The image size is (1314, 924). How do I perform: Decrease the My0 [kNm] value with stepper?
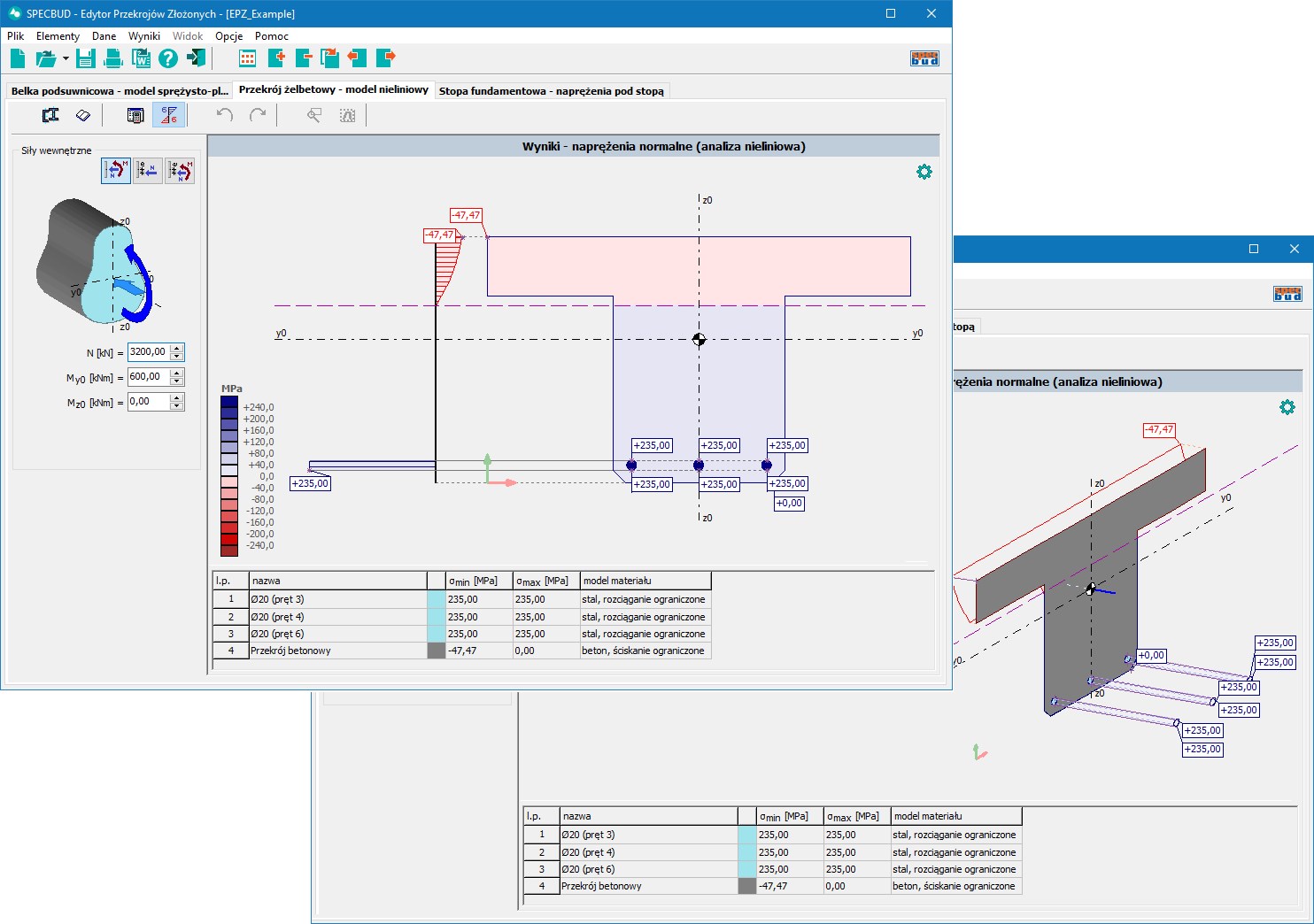click(177, 381)
